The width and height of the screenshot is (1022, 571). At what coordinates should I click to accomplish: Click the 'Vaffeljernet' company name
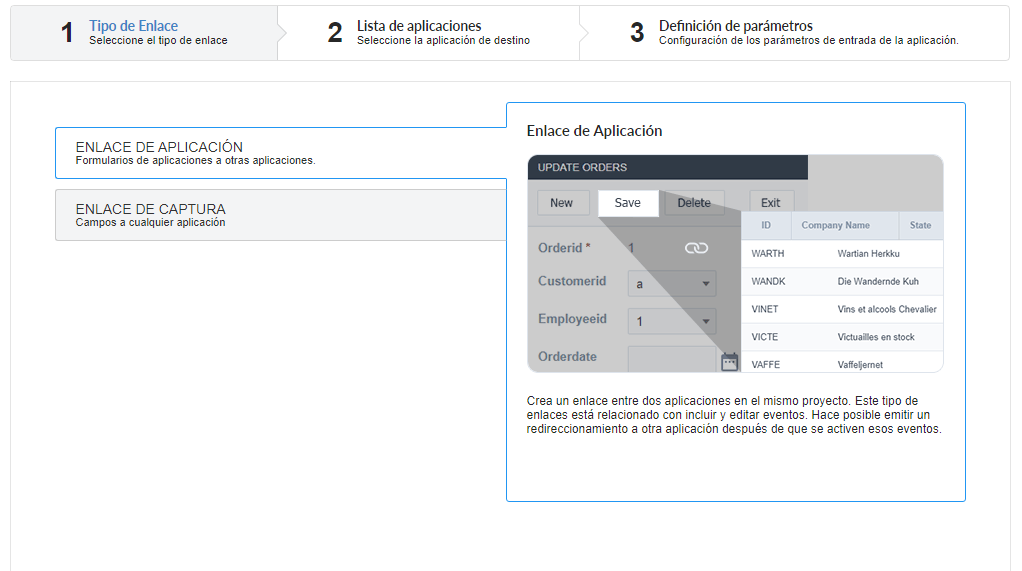click(x=860, y=365)
